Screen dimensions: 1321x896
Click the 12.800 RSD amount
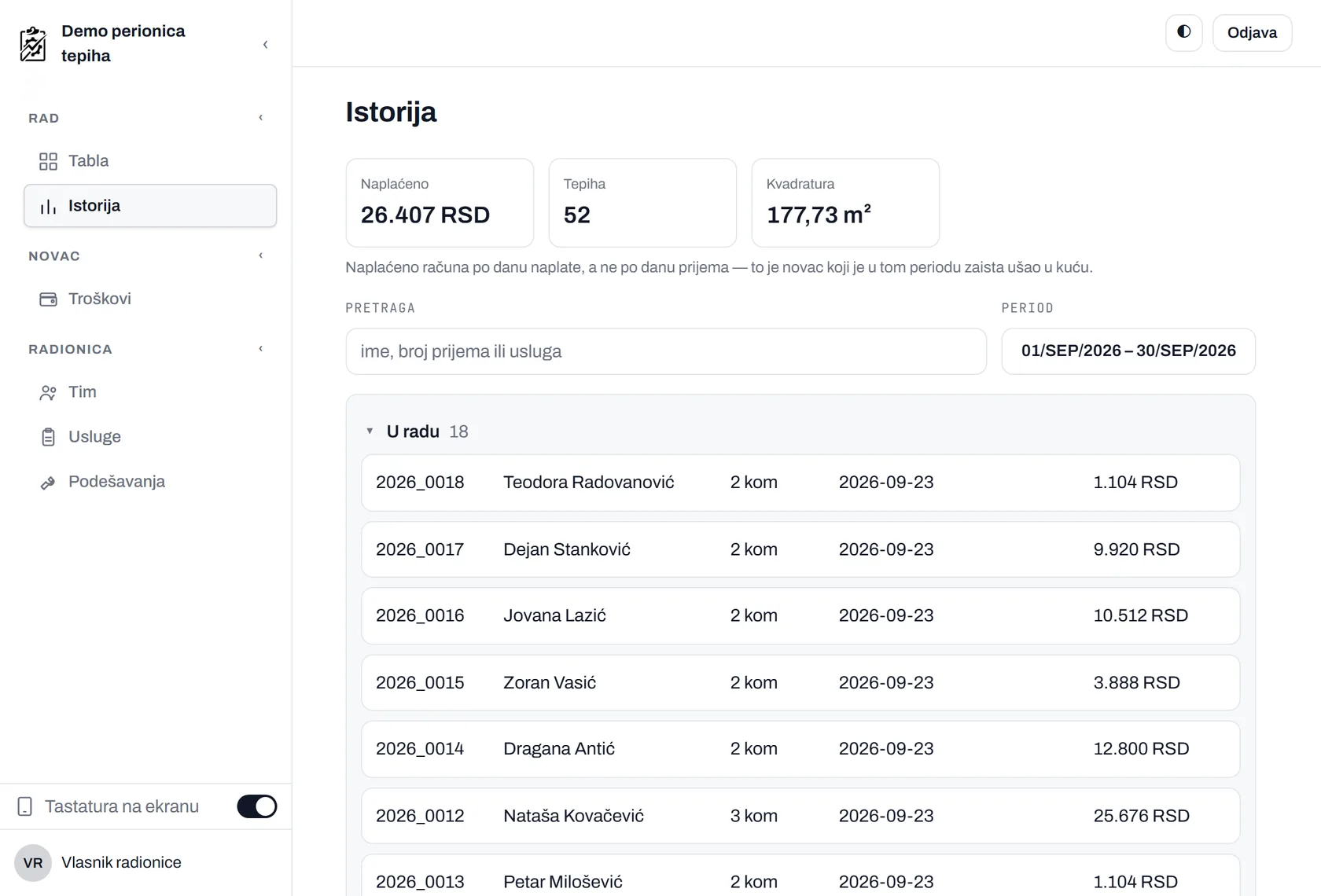point(1142,749)
